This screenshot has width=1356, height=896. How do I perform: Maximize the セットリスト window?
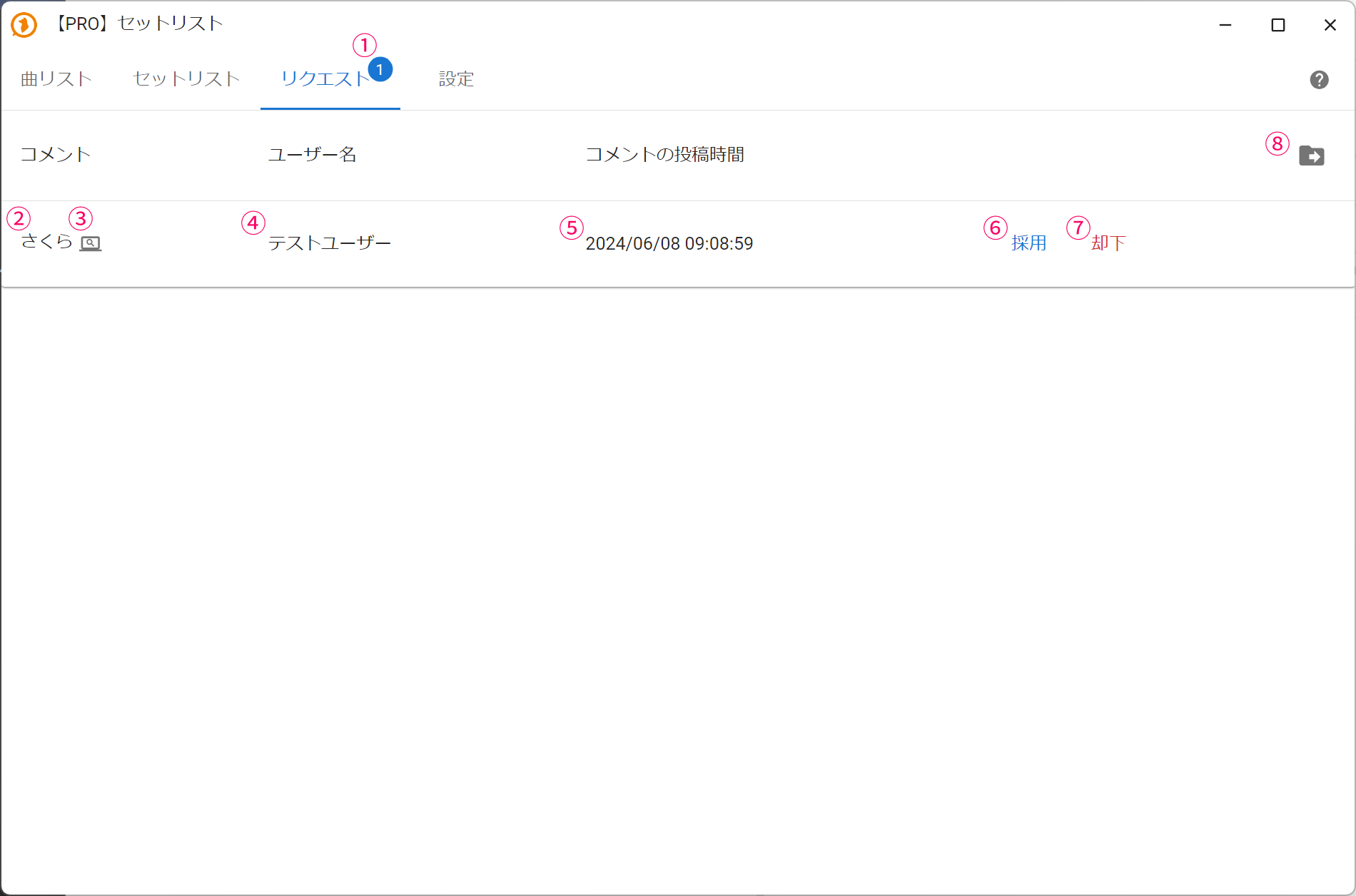click(x=1277, y=25)
